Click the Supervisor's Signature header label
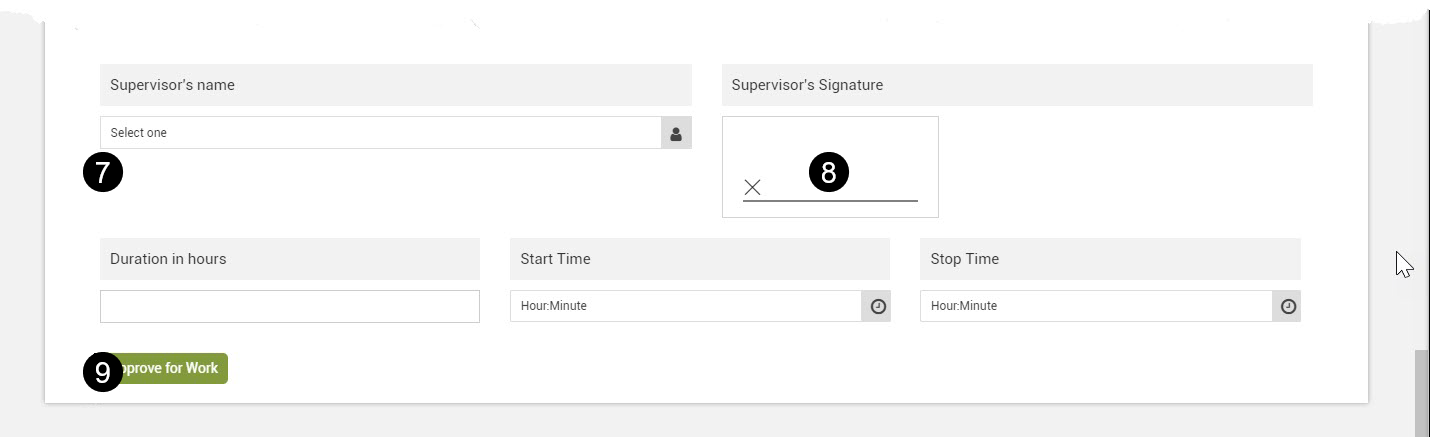This screenshot has height=437, width=1430. click(x=807, y=85)
